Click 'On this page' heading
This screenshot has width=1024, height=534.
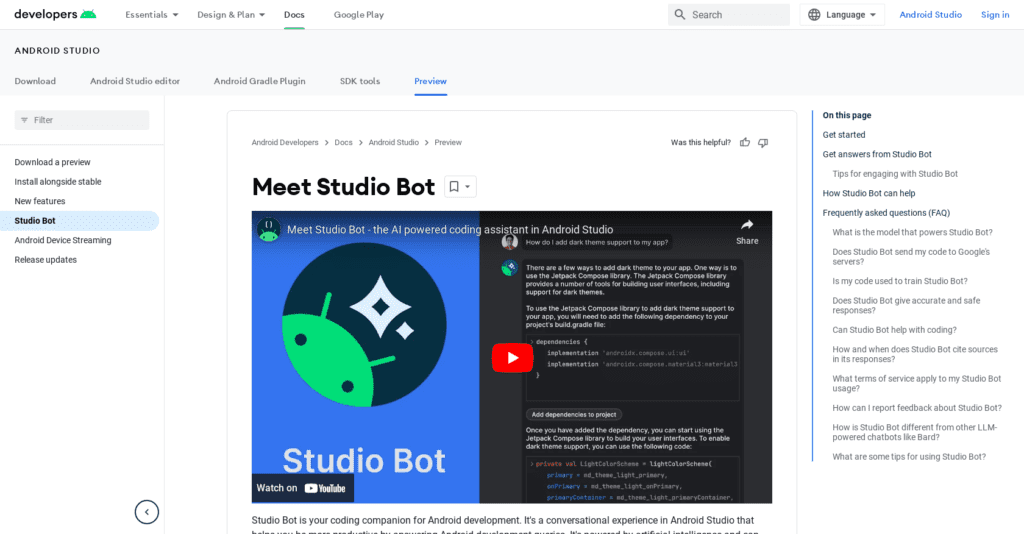coord(846,115)
